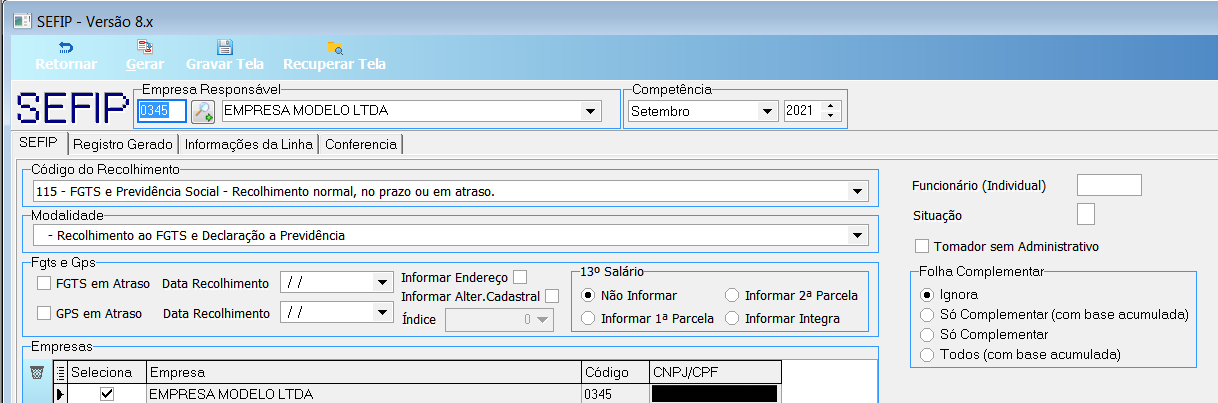Click the Recuperar Tela folder icon
This screenshot has width=1218, height=403.
point(335,47)
